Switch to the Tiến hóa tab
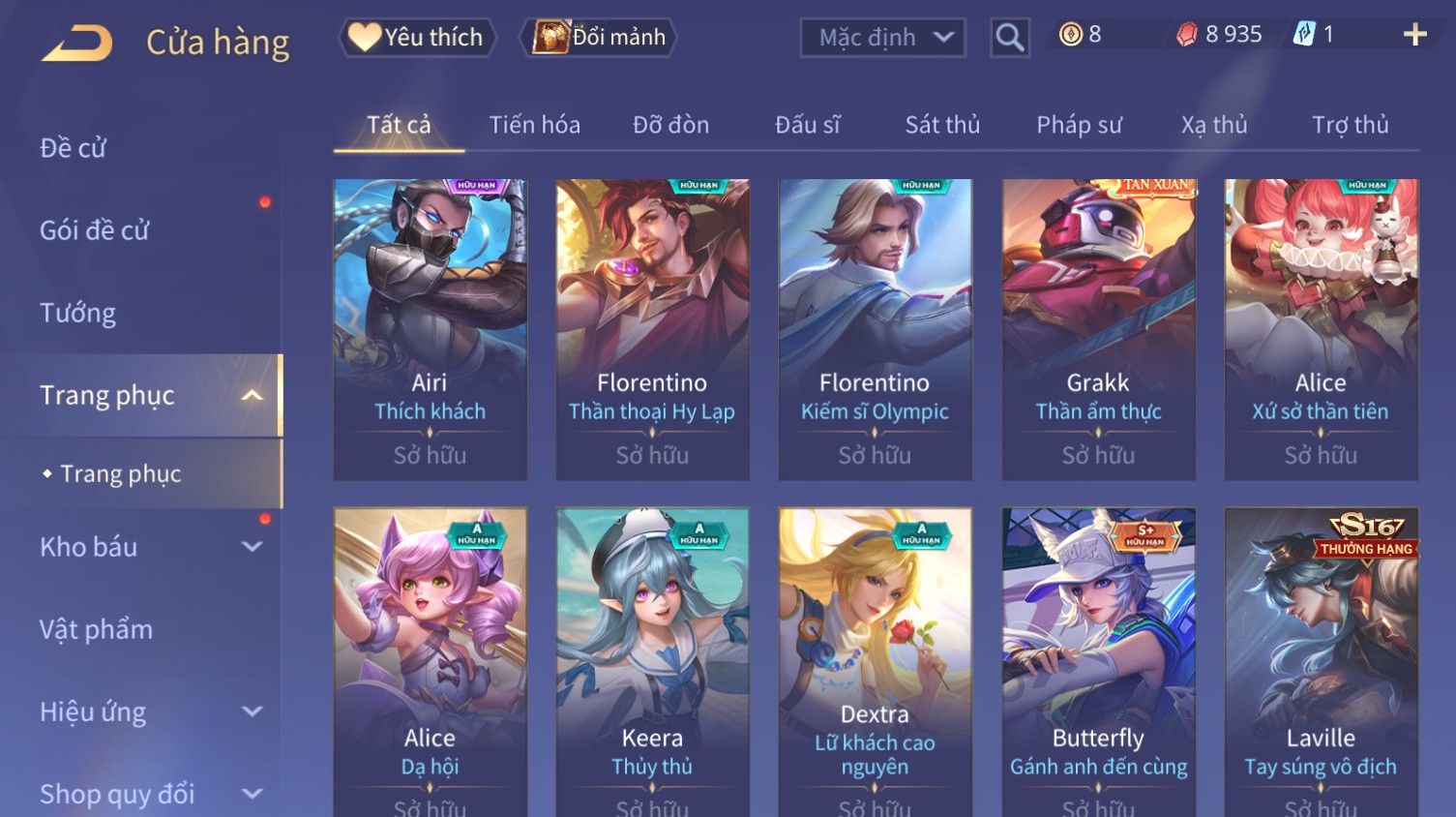Viewport: 1456px width, 817px height. click(x=534, y=125)
